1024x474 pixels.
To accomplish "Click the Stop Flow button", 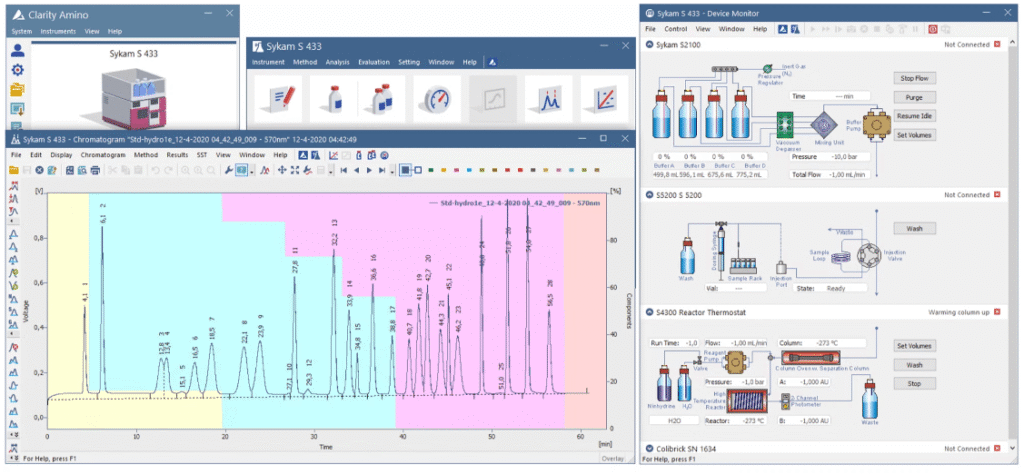I will pyautogui.click(x=914, y=78).
